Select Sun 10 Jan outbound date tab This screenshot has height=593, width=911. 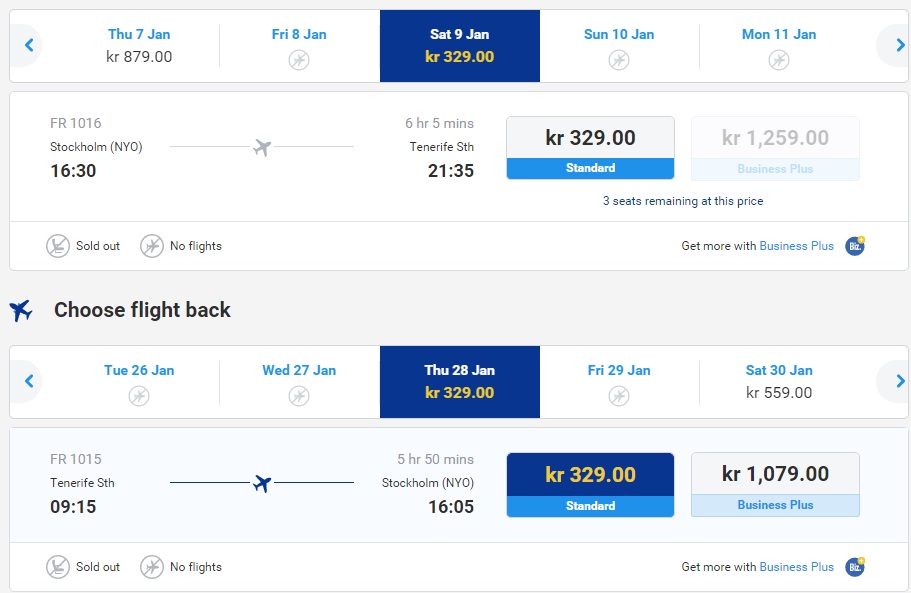pyautogui.click(x=619, y=45)
